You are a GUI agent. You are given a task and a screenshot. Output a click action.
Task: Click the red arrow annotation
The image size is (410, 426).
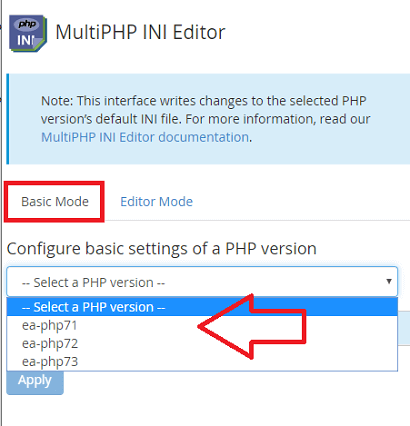click(252, 327)
